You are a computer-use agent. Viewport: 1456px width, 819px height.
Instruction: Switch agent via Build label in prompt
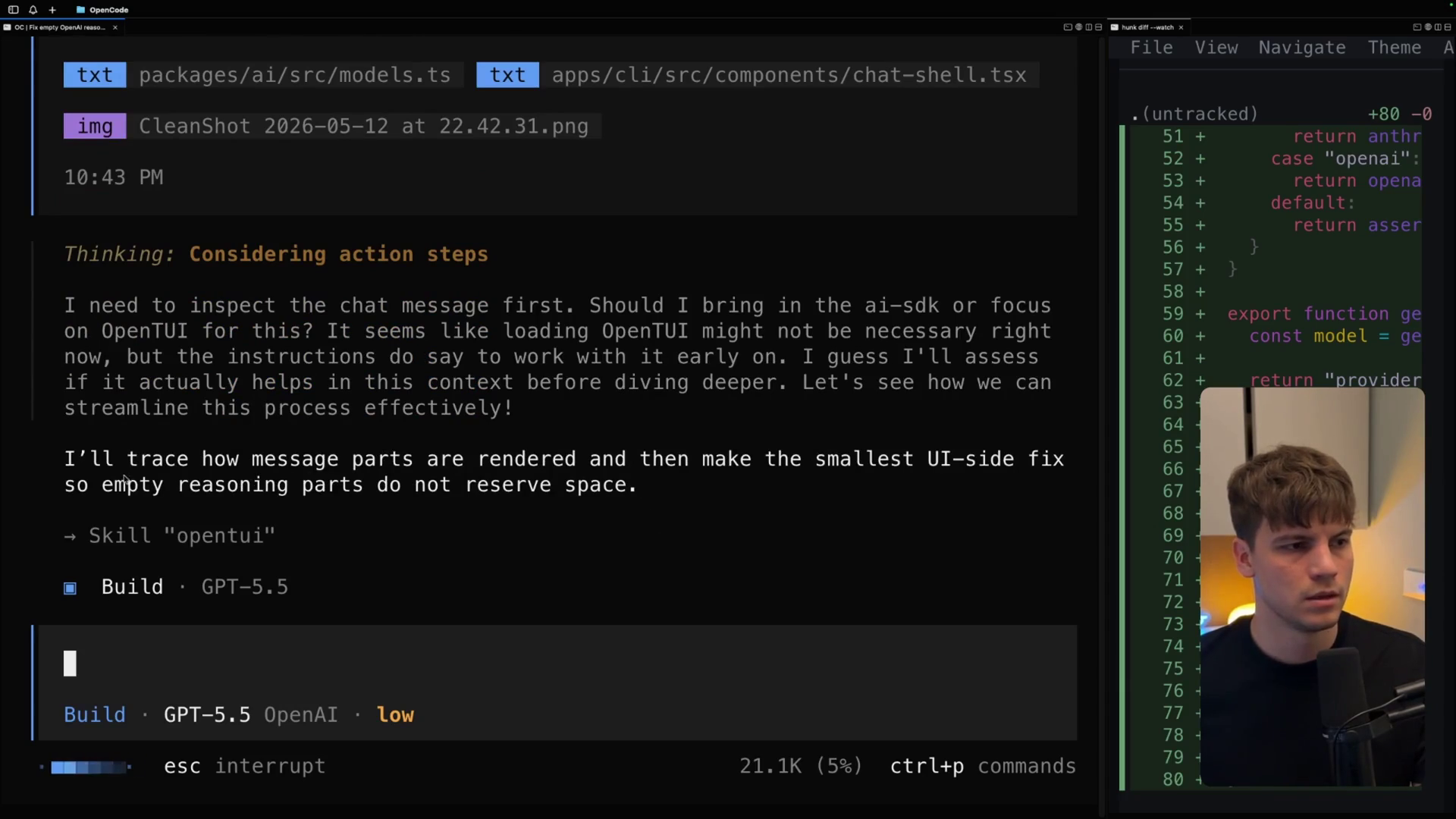(95, 715)
